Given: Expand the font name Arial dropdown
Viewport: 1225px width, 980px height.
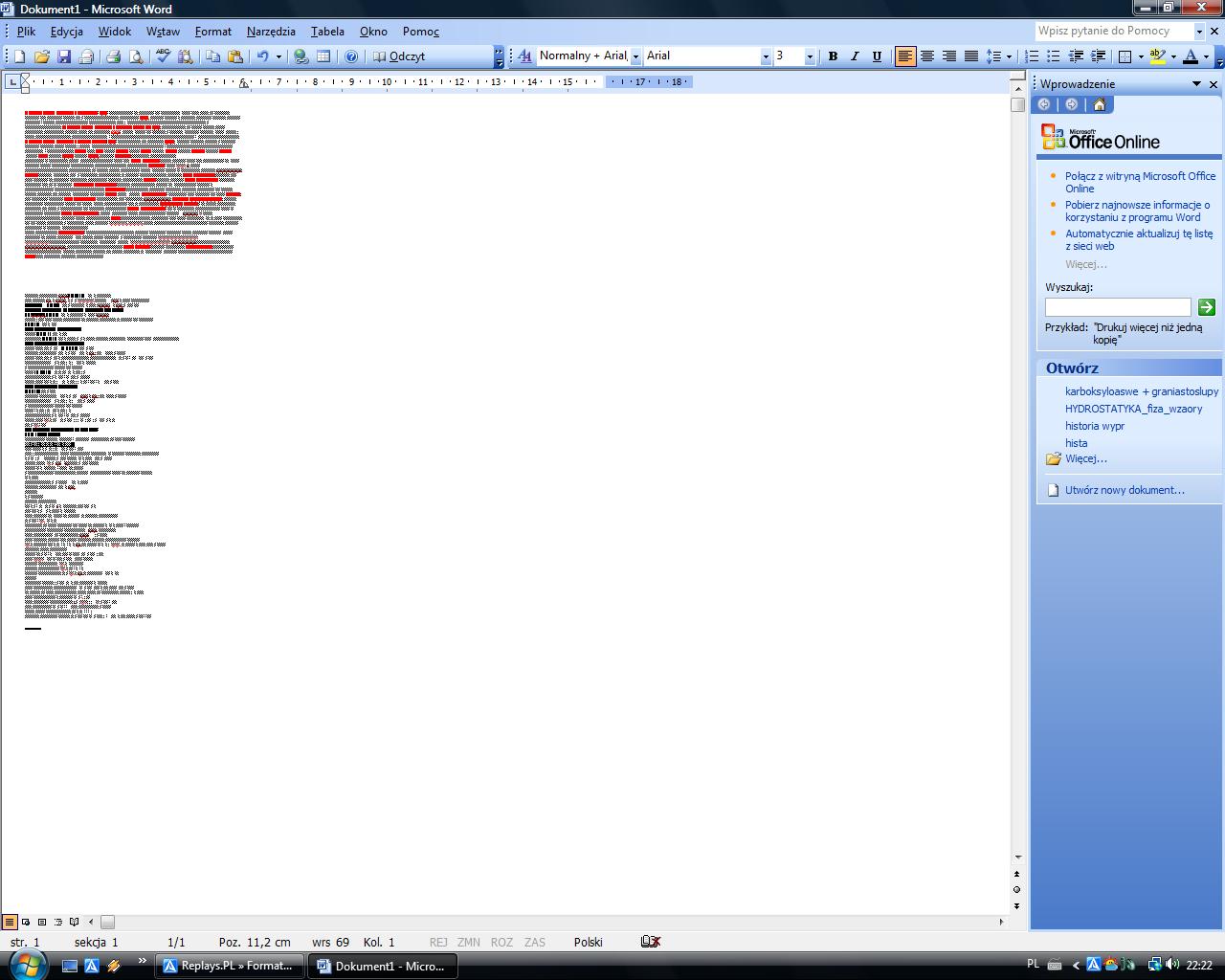Looking at the screenshot, I should (x=766, y=56).
